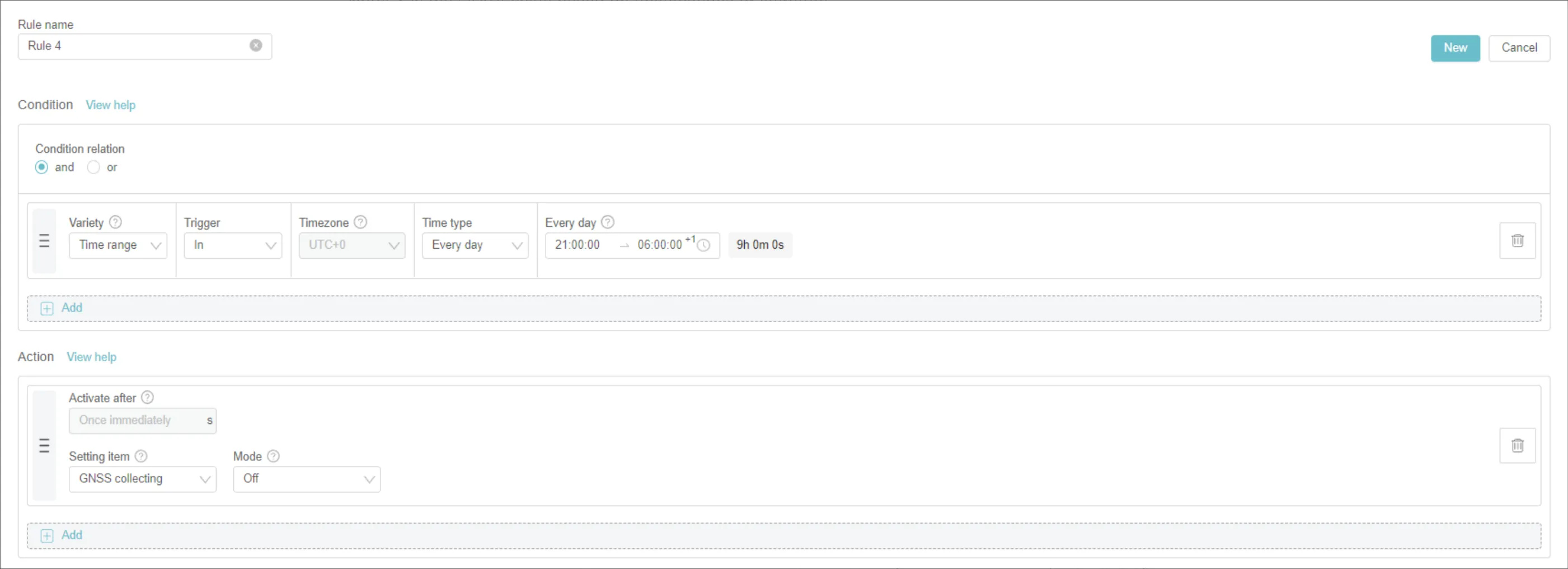This screenshot has height=569, width=1568.
Task: Click the Rule name input field
Action: pyautogui.click(x=134, y=46)
